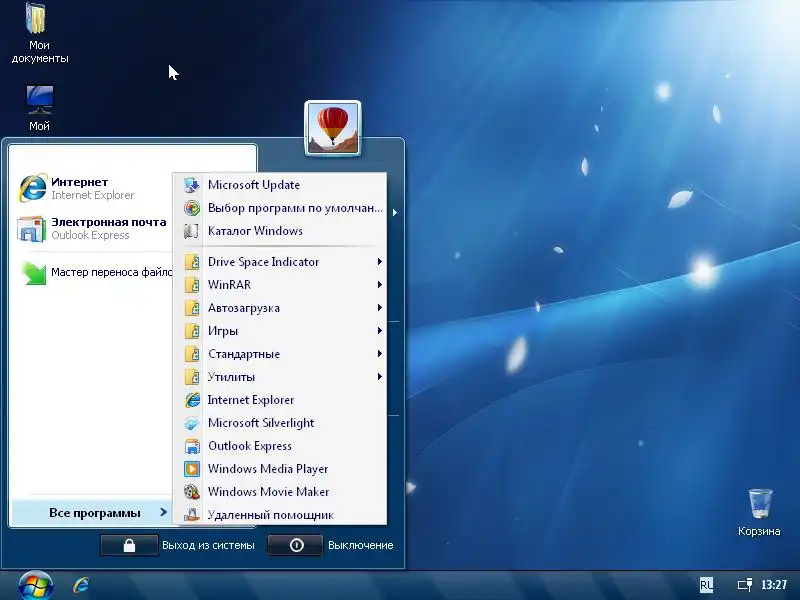Select Выбор программ по умолчанию entry
Viewport: 800px width, 600px height.
280,208
